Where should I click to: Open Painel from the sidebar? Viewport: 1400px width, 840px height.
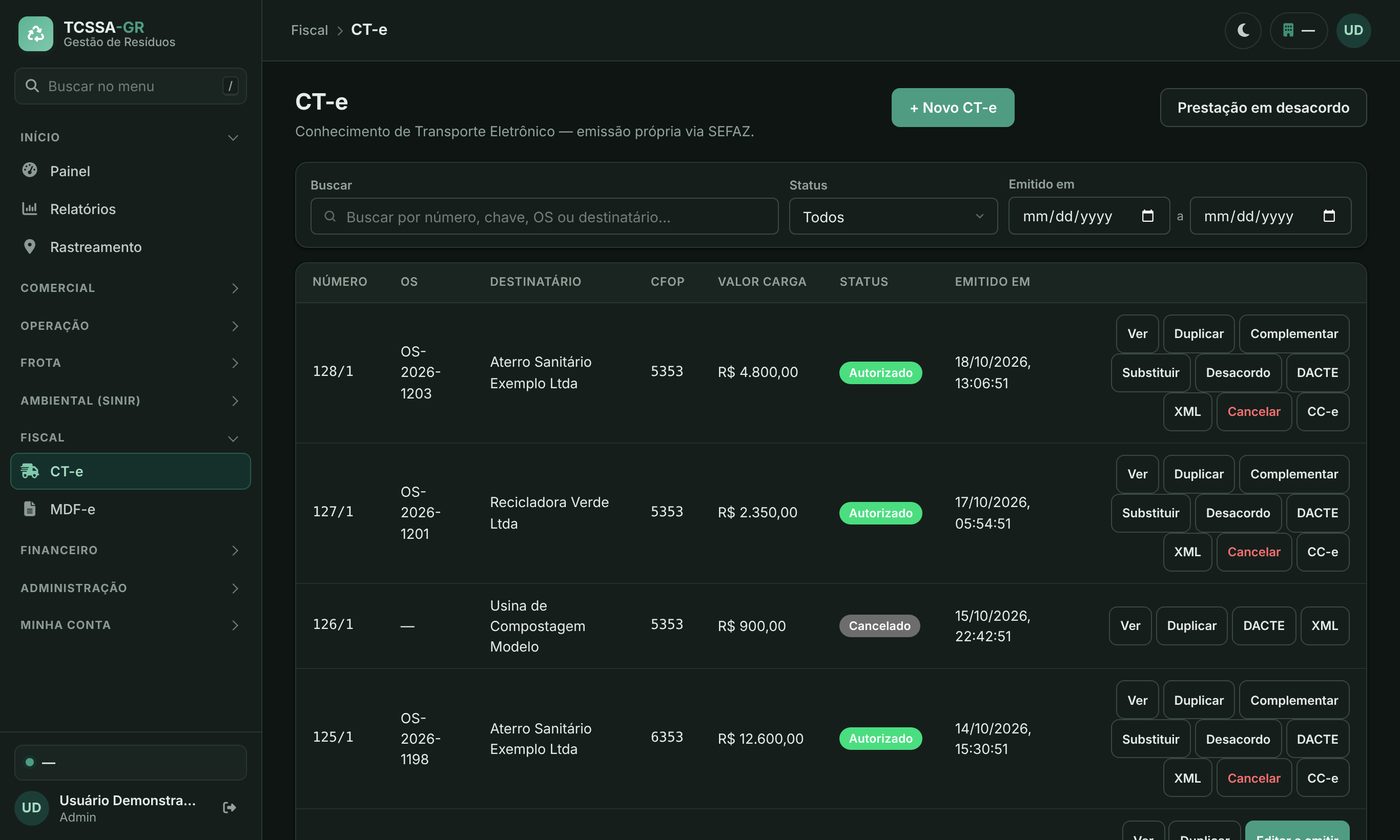coord(130,171)
